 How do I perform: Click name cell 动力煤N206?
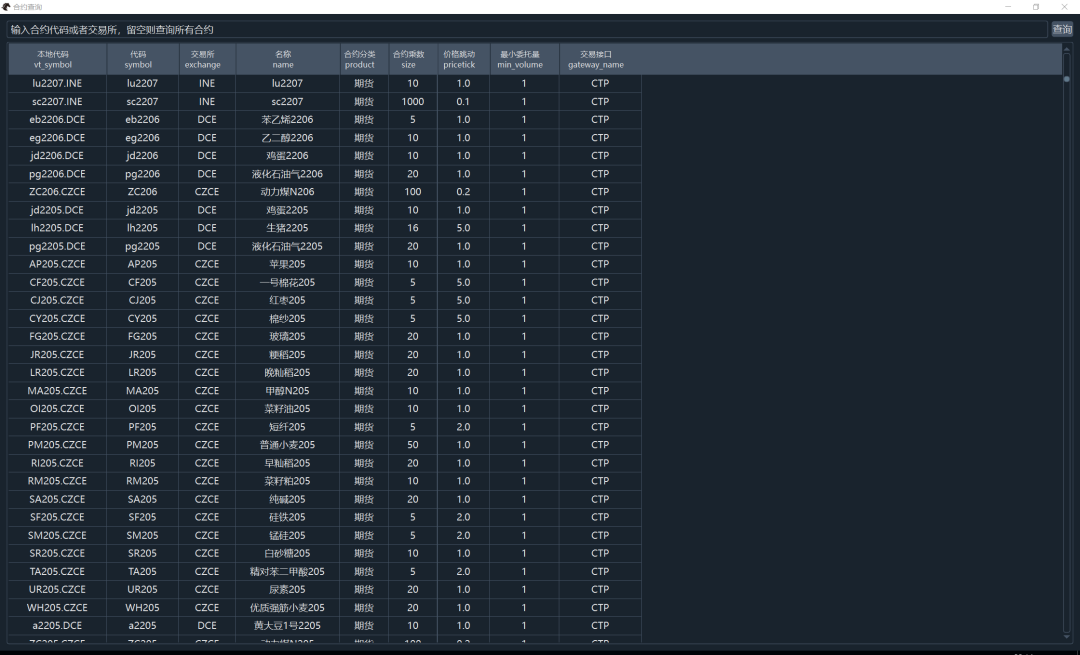tap(287, 191)
